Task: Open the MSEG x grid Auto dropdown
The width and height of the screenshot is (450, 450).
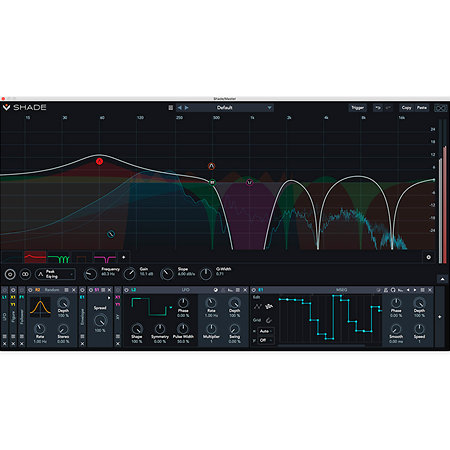Action: pos(266,331)
